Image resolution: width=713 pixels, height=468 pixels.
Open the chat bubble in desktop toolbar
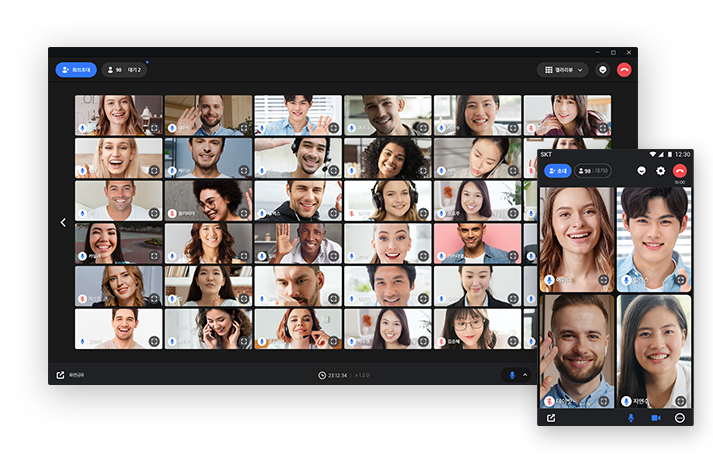tap(603, 70)
